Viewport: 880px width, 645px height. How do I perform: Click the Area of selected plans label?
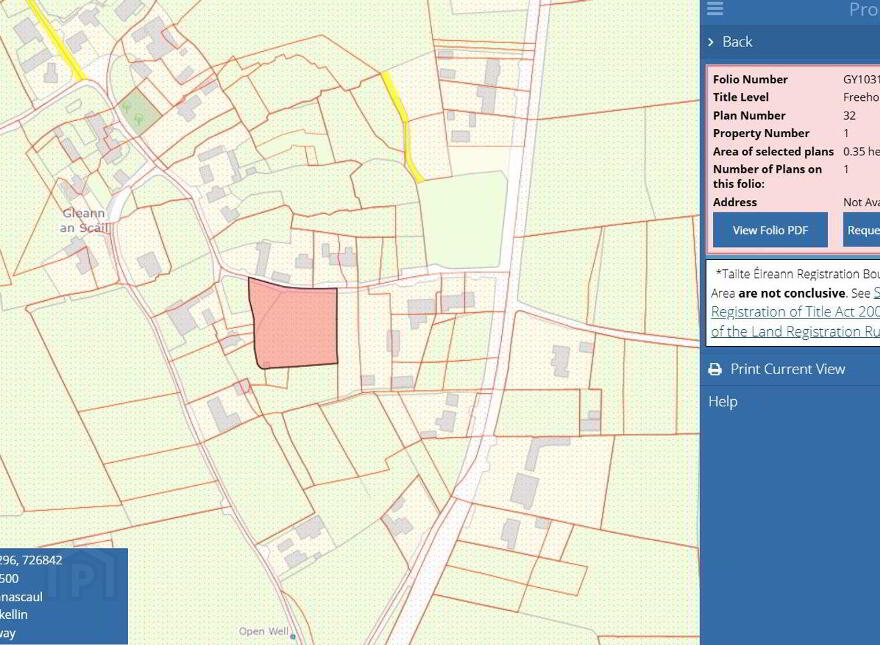pos(773,152)
